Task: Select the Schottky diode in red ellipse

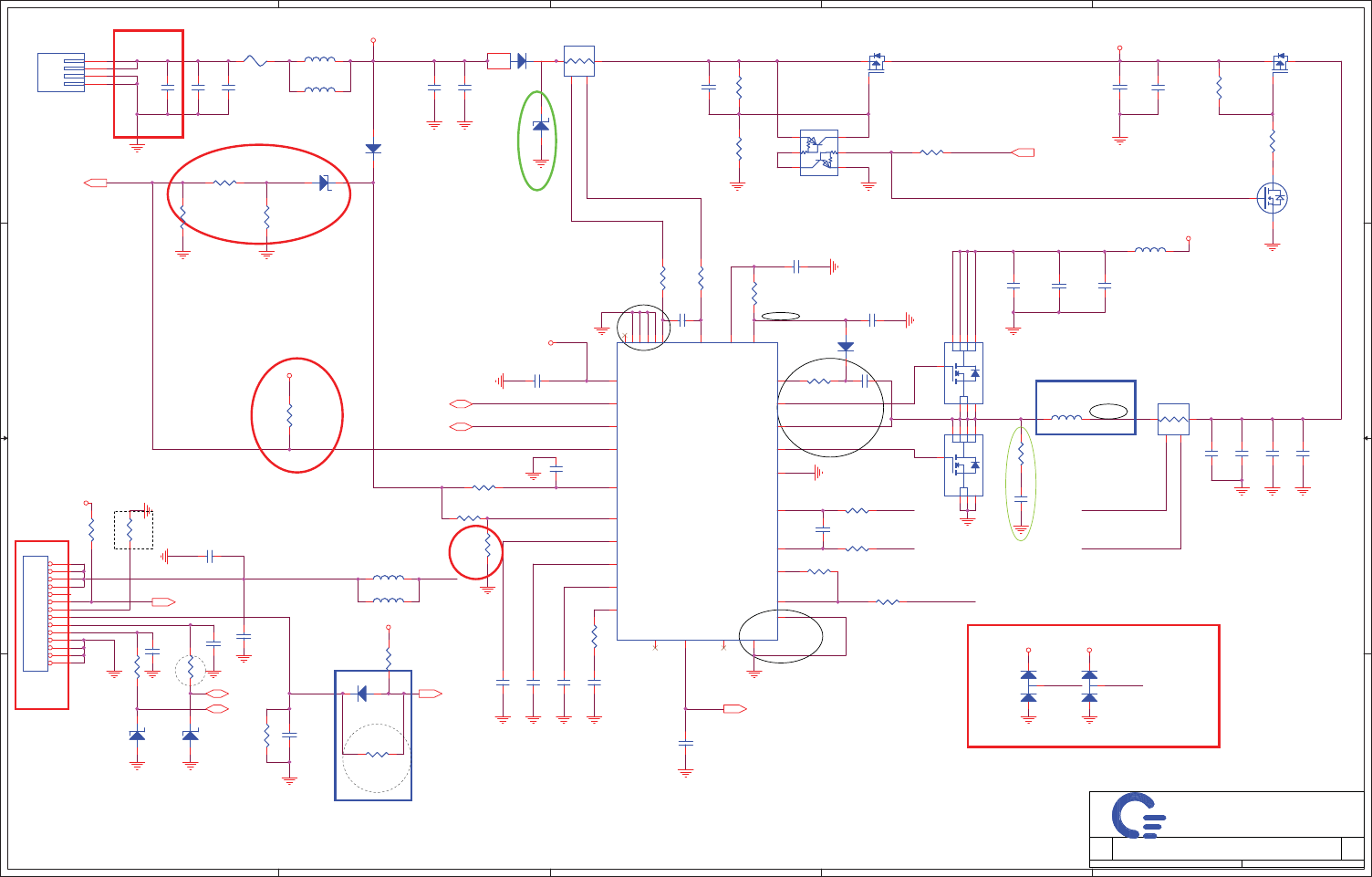Action: coord(324,183)
